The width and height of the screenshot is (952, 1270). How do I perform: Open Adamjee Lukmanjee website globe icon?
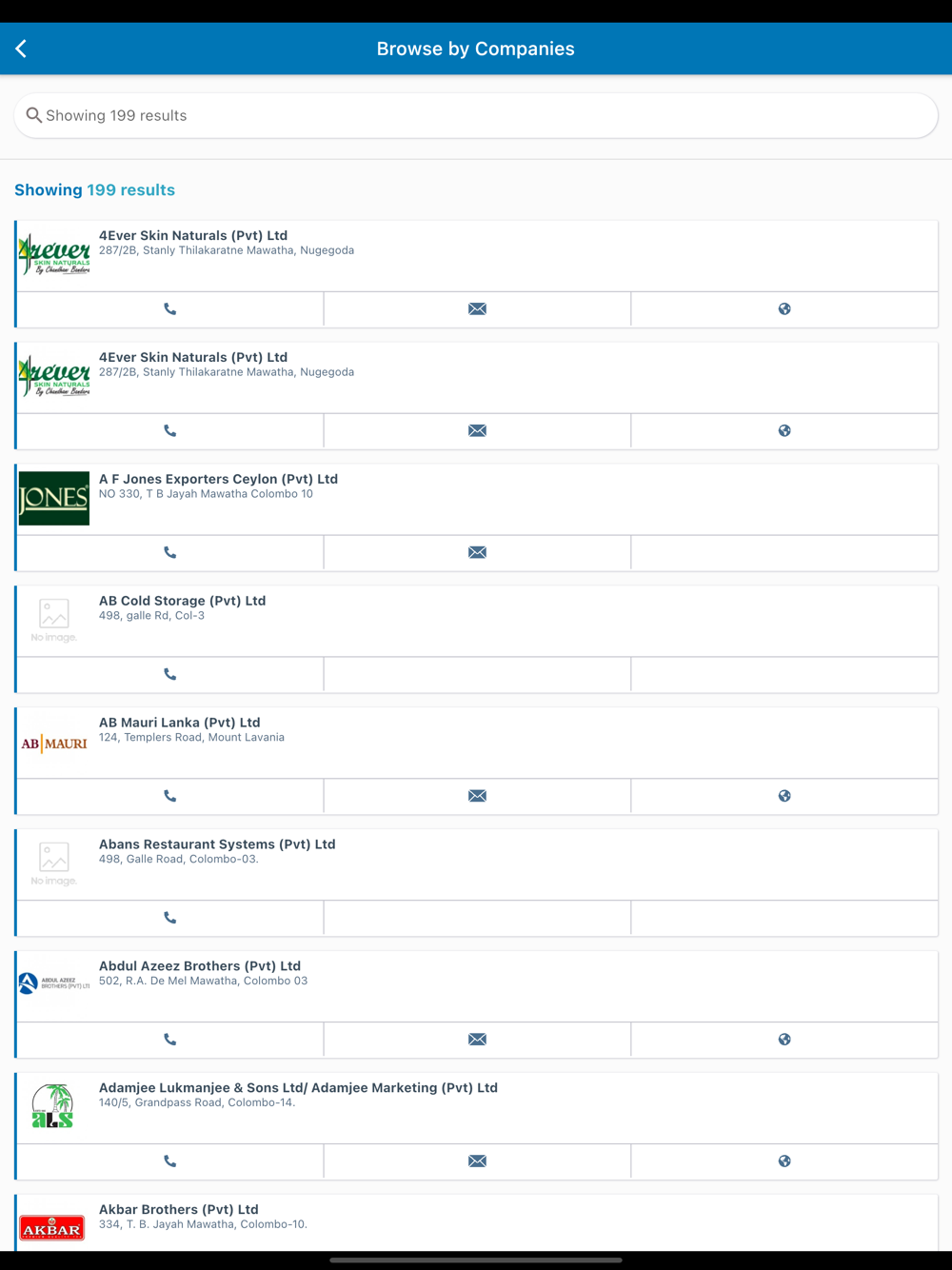coord(784,1161)
